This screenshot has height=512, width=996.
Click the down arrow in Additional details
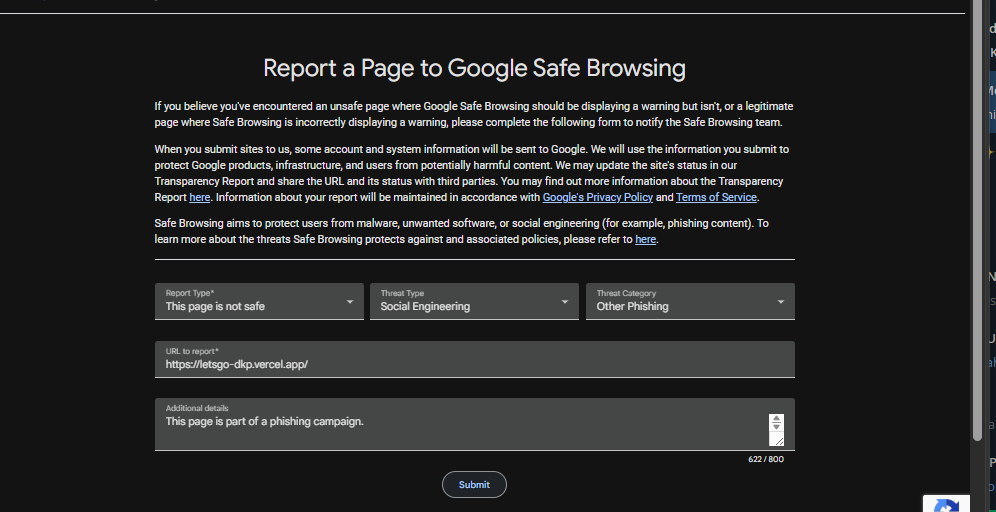click(776, 427)
